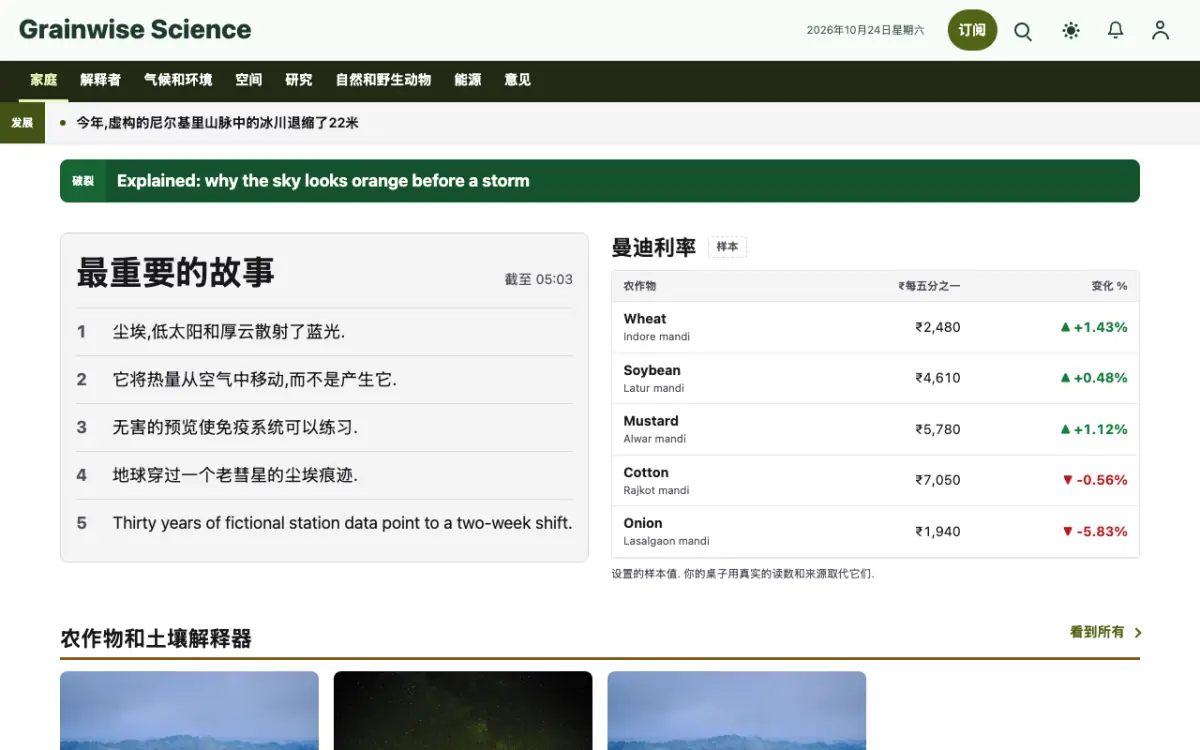Select the Cotton row crop name
Image resolution: width=1200 pixels, height=750 pixels.
646,472
